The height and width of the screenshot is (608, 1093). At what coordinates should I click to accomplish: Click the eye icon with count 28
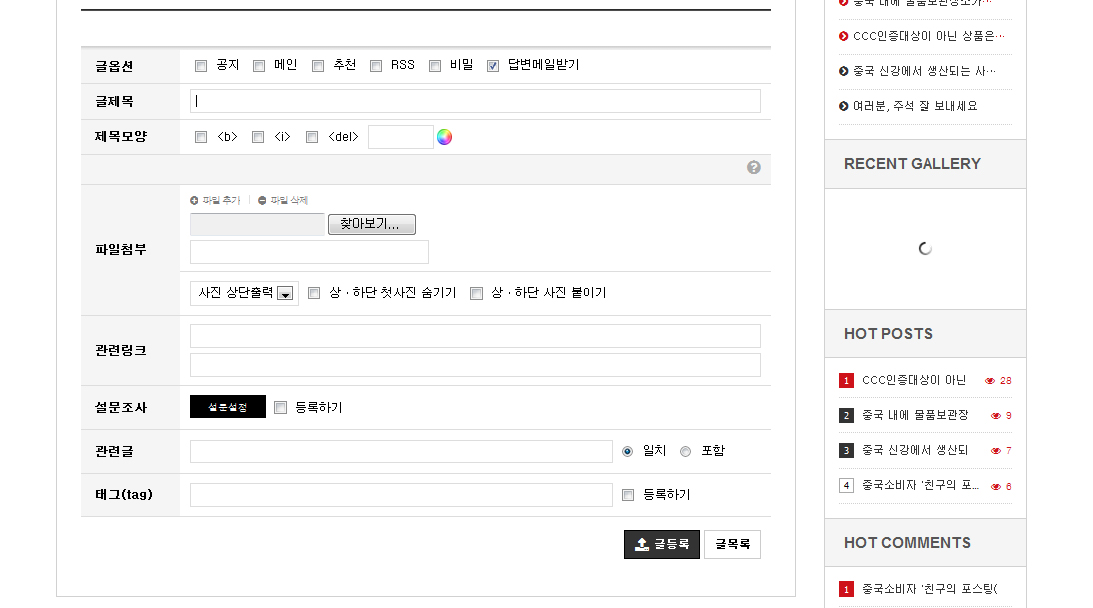click(x=990, y=381)
